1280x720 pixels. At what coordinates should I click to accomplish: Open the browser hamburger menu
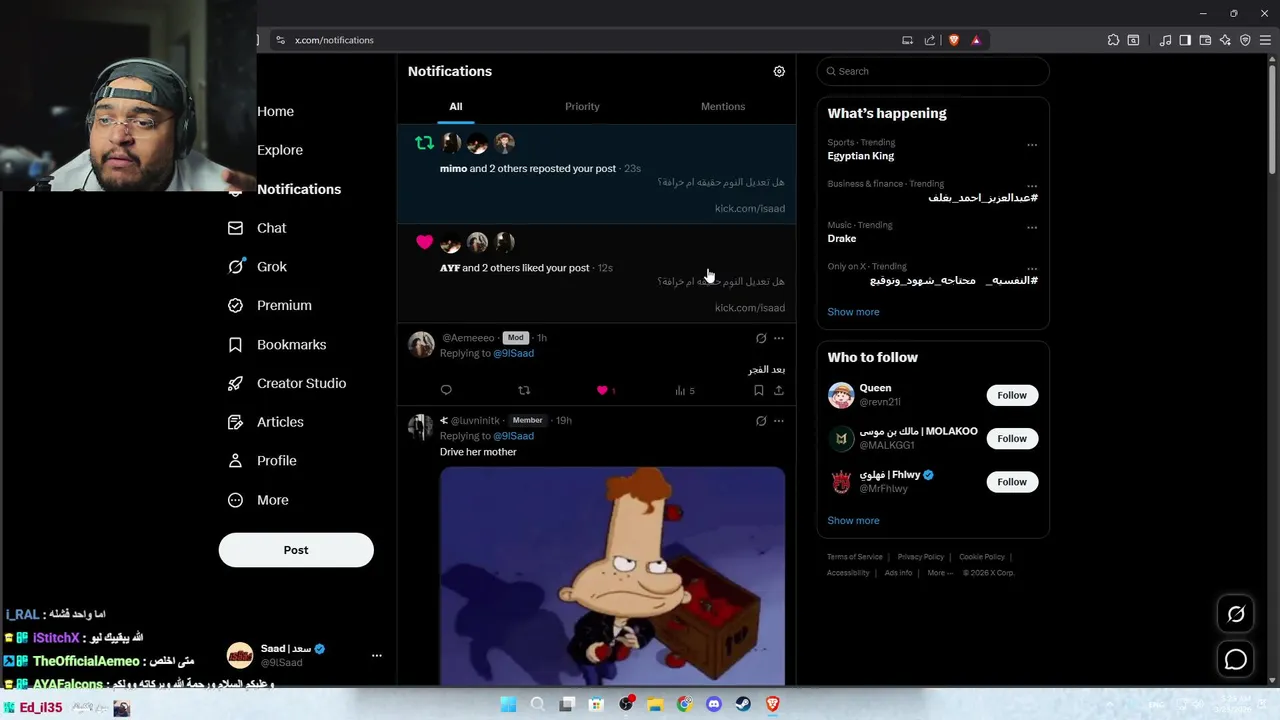1265,40
